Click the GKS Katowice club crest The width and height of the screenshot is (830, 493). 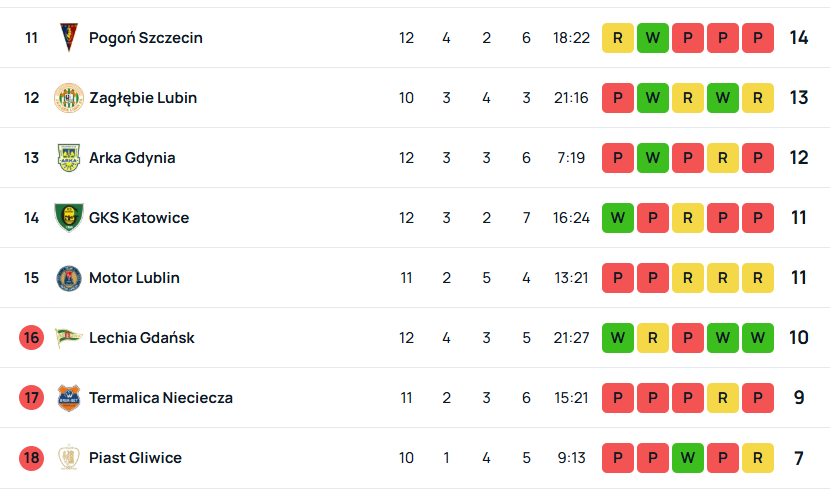click(x=69, y=218)
